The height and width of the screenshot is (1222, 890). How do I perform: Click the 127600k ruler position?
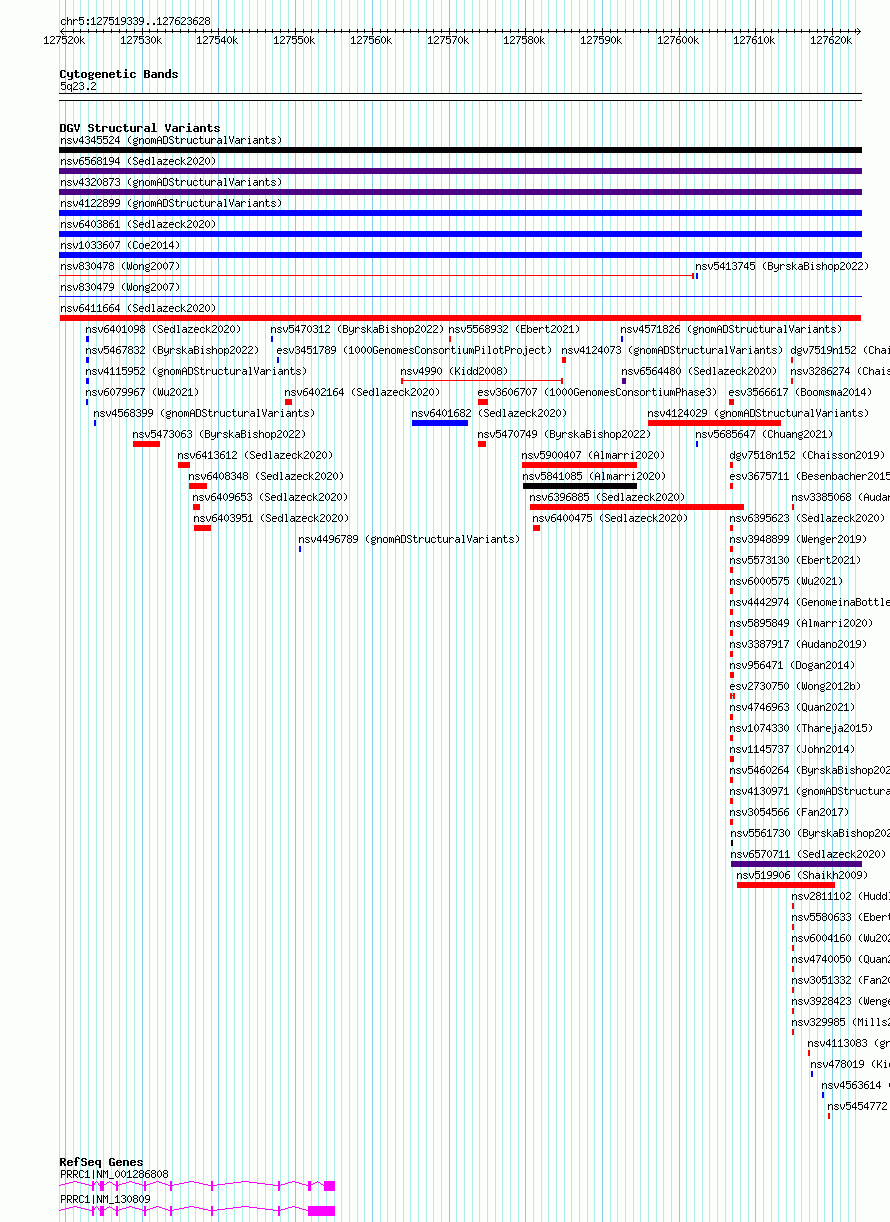click(x=678, y=40)
